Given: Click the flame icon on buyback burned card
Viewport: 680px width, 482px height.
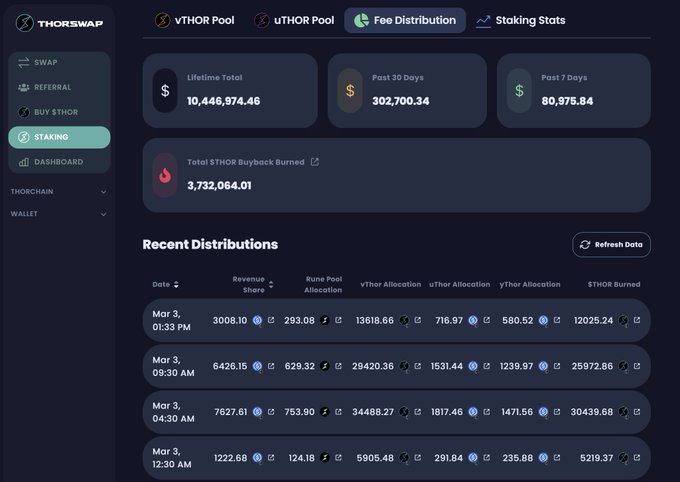Looking at the screenshot, I should (x=165, y=175).
